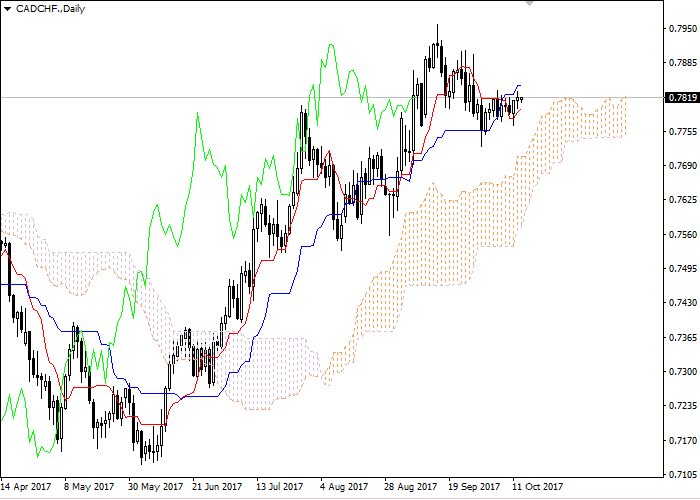
Task: Click the 0.7950 price axis label
Action: (x=682, y=29)
